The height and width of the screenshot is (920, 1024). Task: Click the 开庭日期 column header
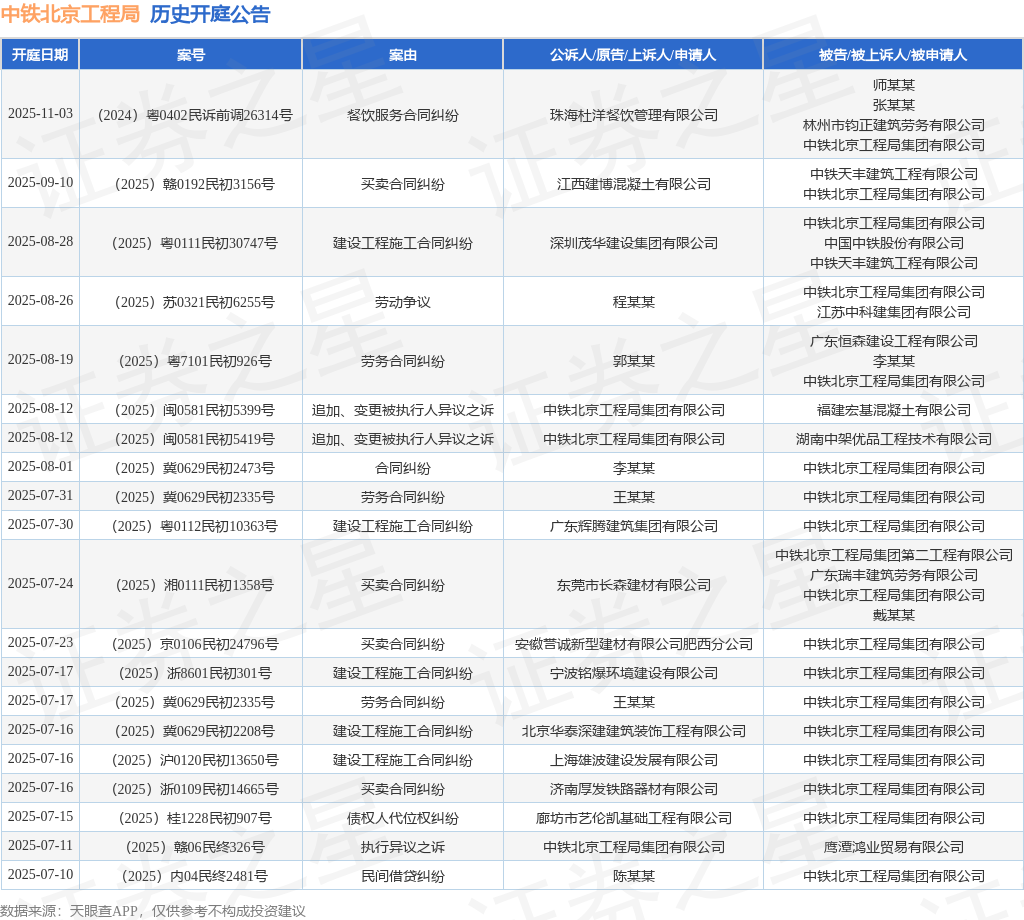click(x=40, y=55)
